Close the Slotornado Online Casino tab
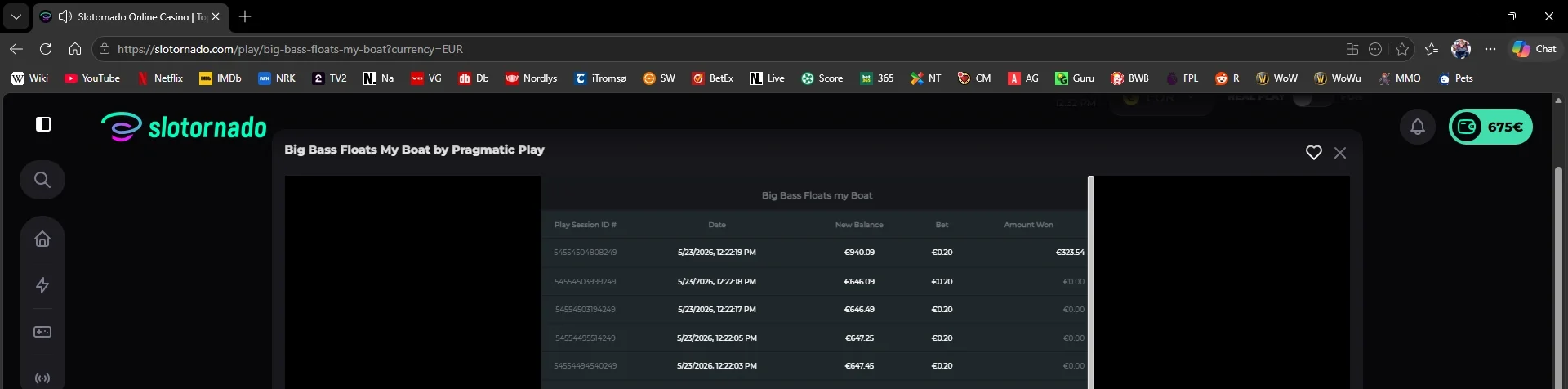Image resolution: width=1568 pixels, height=389 pixels. point(216,16)
